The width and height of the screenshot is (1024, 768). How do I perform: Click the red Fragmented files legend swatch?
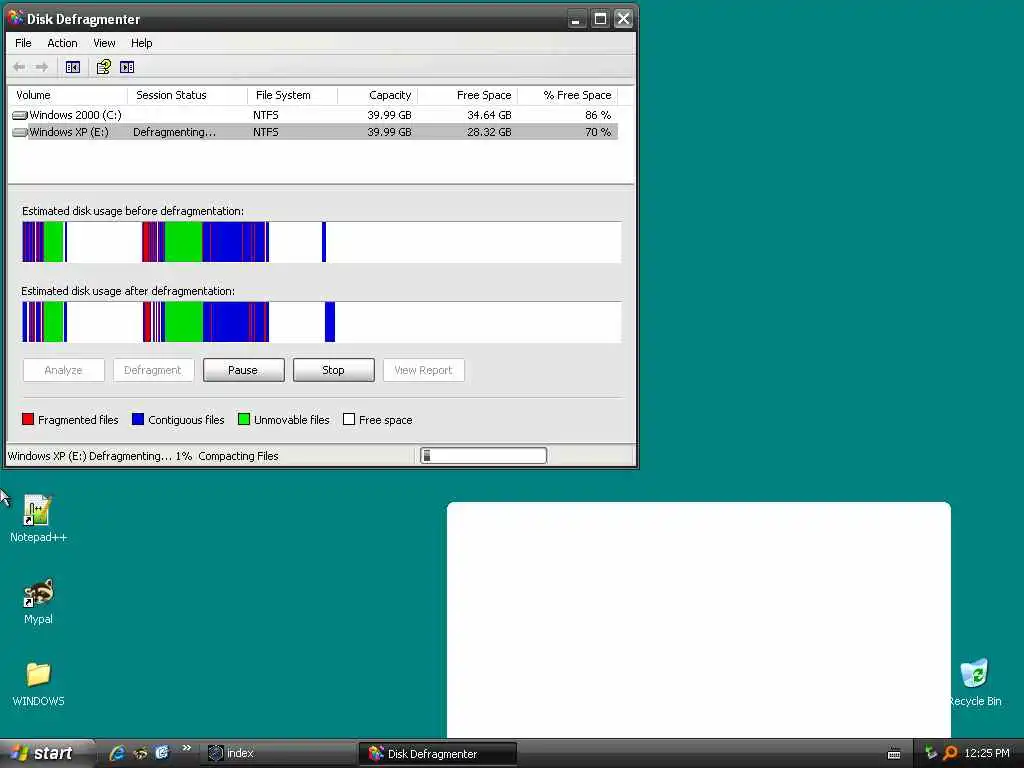(x=28, y=419)
